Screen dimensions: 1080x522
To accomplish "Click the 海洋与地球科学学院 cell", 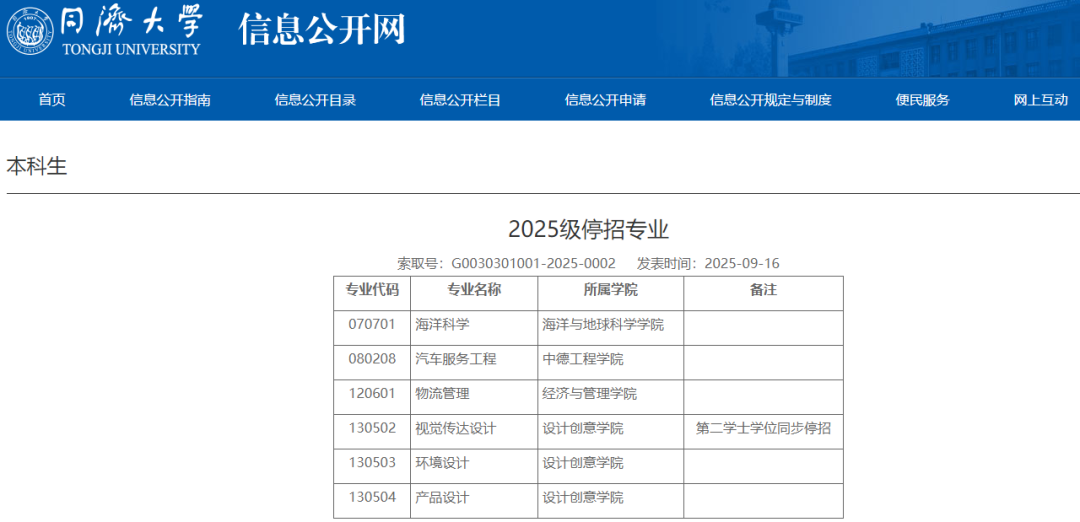I will pos(603,325).
